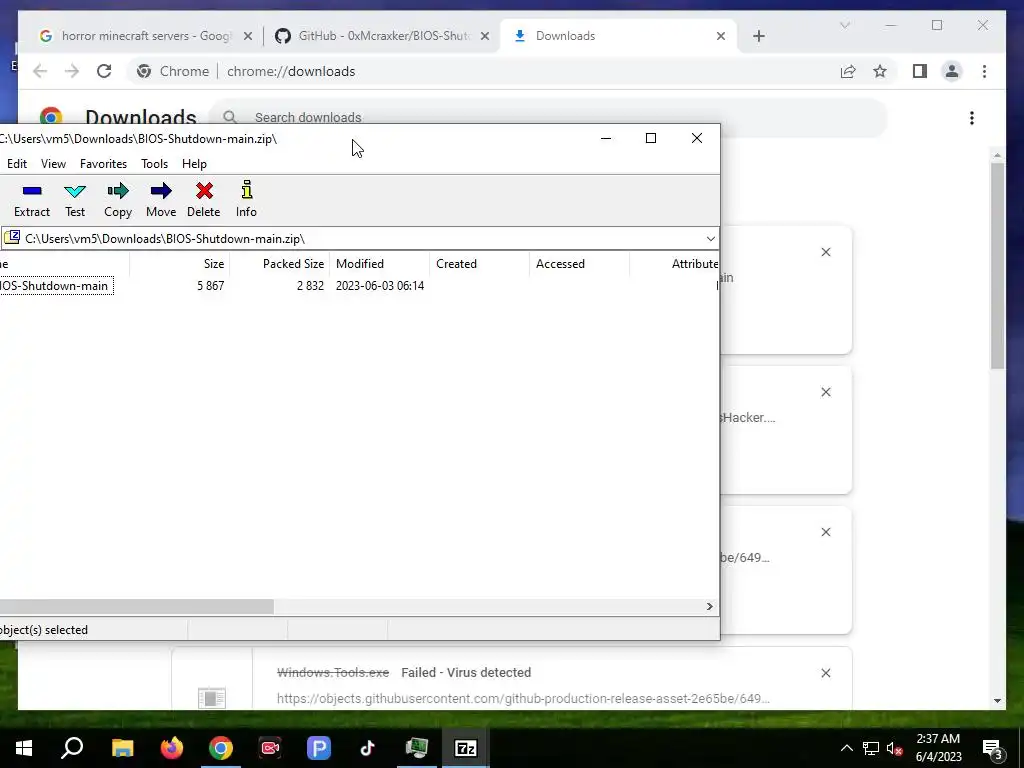The height and width of the screenshot is (768, 1024).
Task: Open the Favorites menu in 7-Zip
Action: click(x=103, y=164)
